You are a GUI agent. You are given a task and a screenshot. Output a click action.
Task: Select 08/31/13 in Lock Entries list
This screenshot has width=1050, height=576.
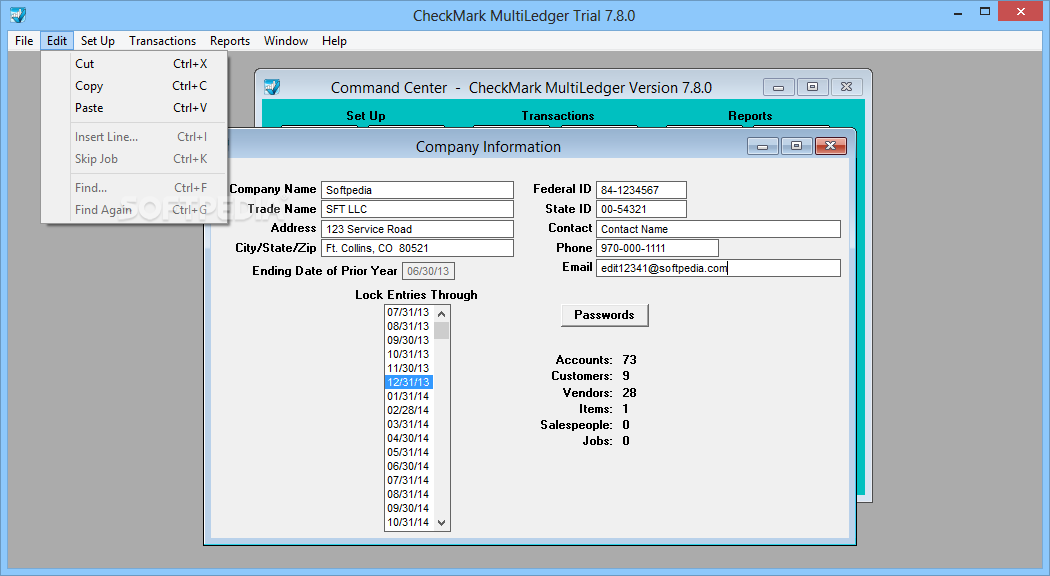(x=408, y=326)
